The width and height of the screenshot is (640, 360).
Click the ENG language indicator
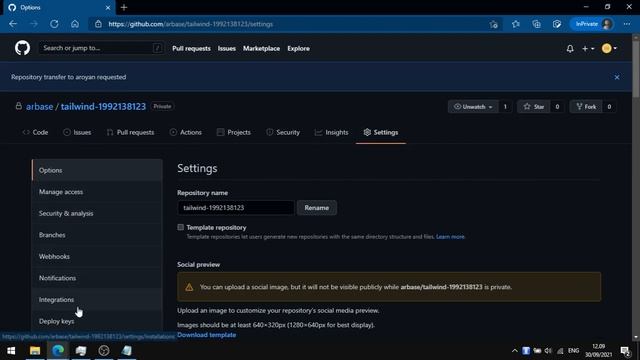pos(573,351)
